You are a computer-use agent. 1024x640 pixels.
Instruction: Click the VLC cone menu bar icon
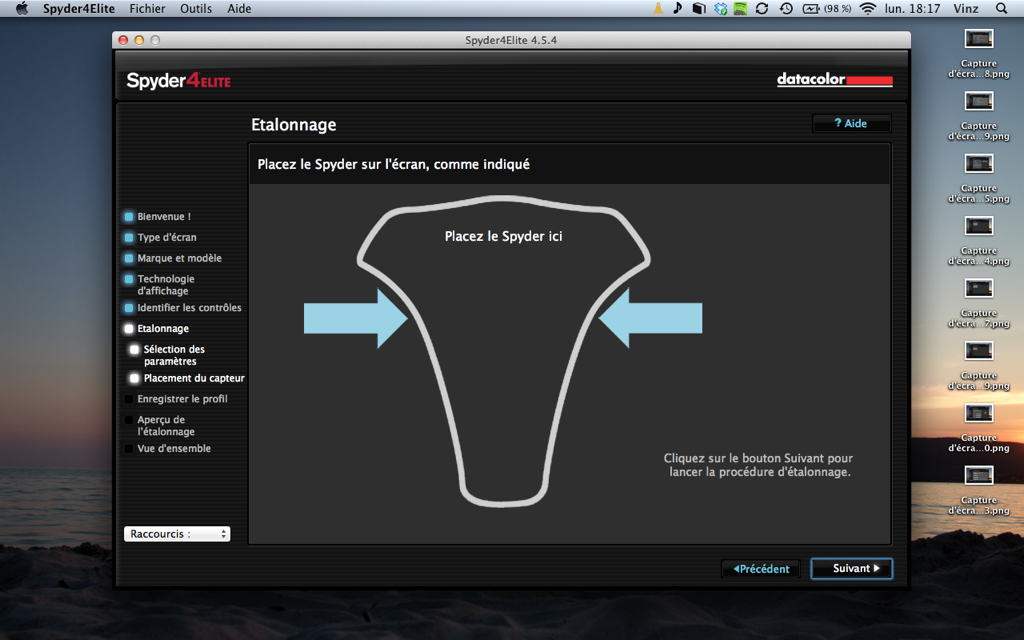tap(657, 8)
